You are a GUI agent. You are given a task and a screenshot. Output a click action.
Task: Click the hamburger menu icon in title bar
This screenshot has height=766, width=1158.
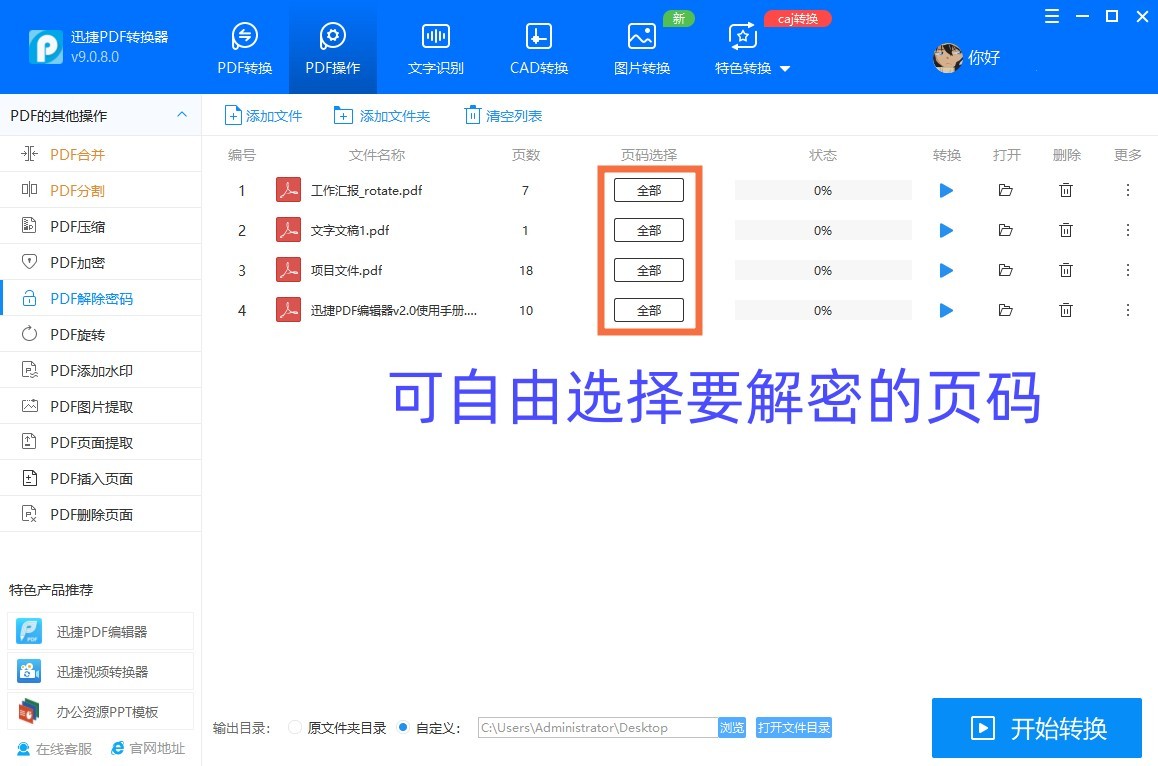[x=1052, y=16]
